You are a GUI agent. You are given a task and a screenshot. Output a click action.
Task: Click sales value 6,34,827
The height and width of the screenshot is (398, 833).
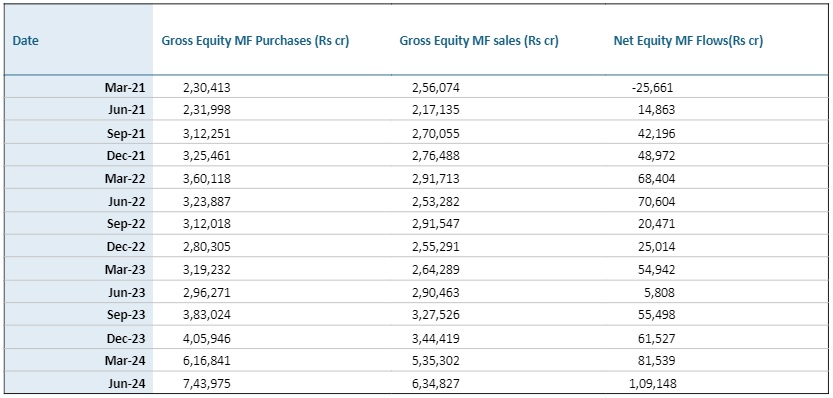click(x=436, y=384)
